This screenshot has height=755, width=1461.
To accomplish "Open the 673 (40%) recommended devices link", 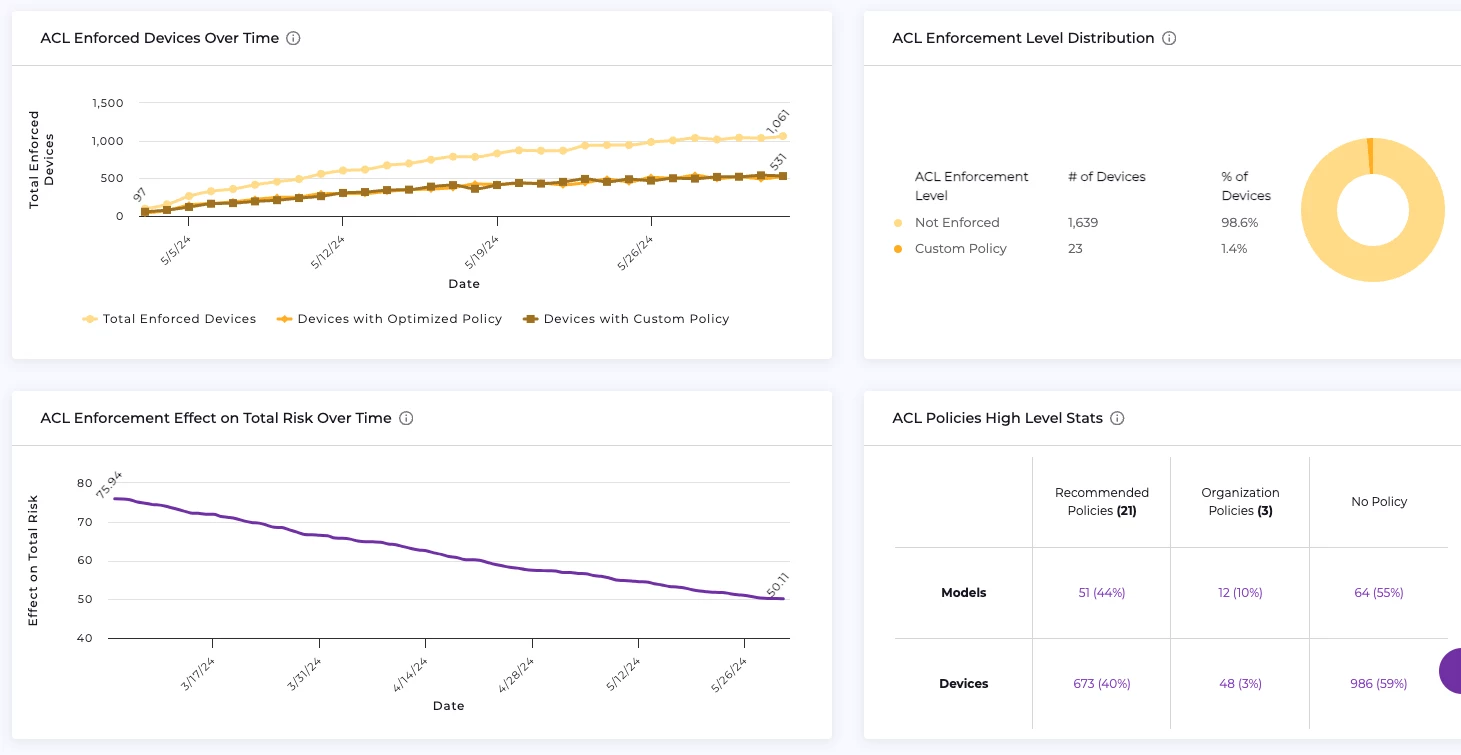I will point(1101,684).
